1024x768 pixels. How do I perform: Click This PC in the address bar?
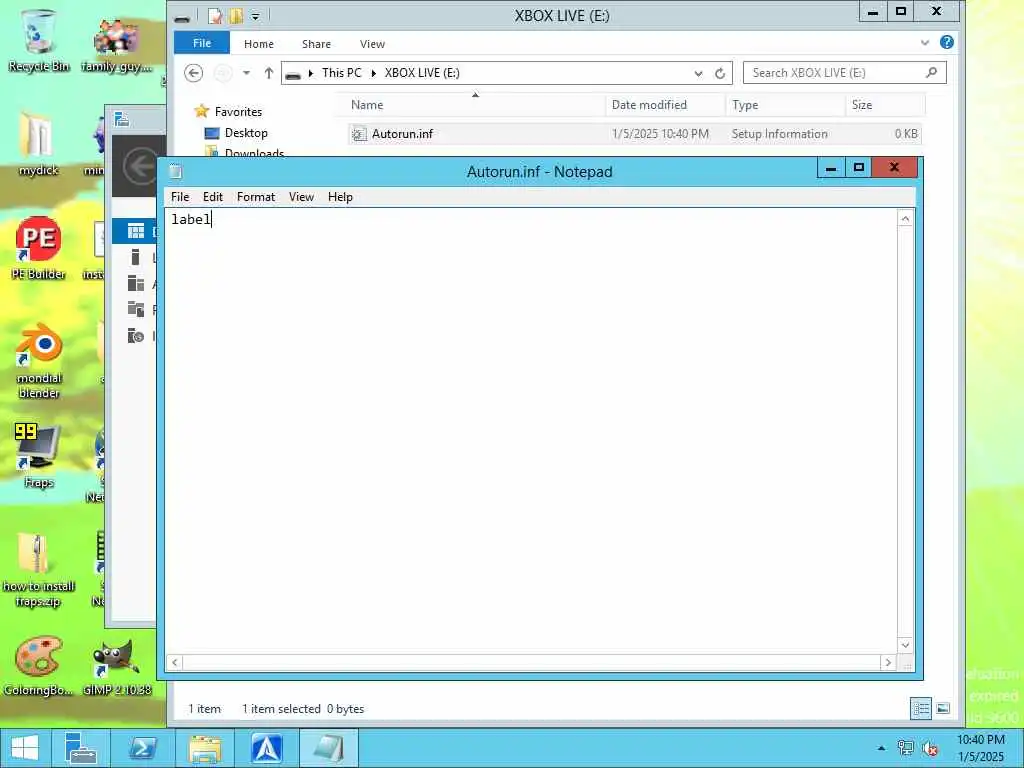pyautogui.click(x=342, y=72)
